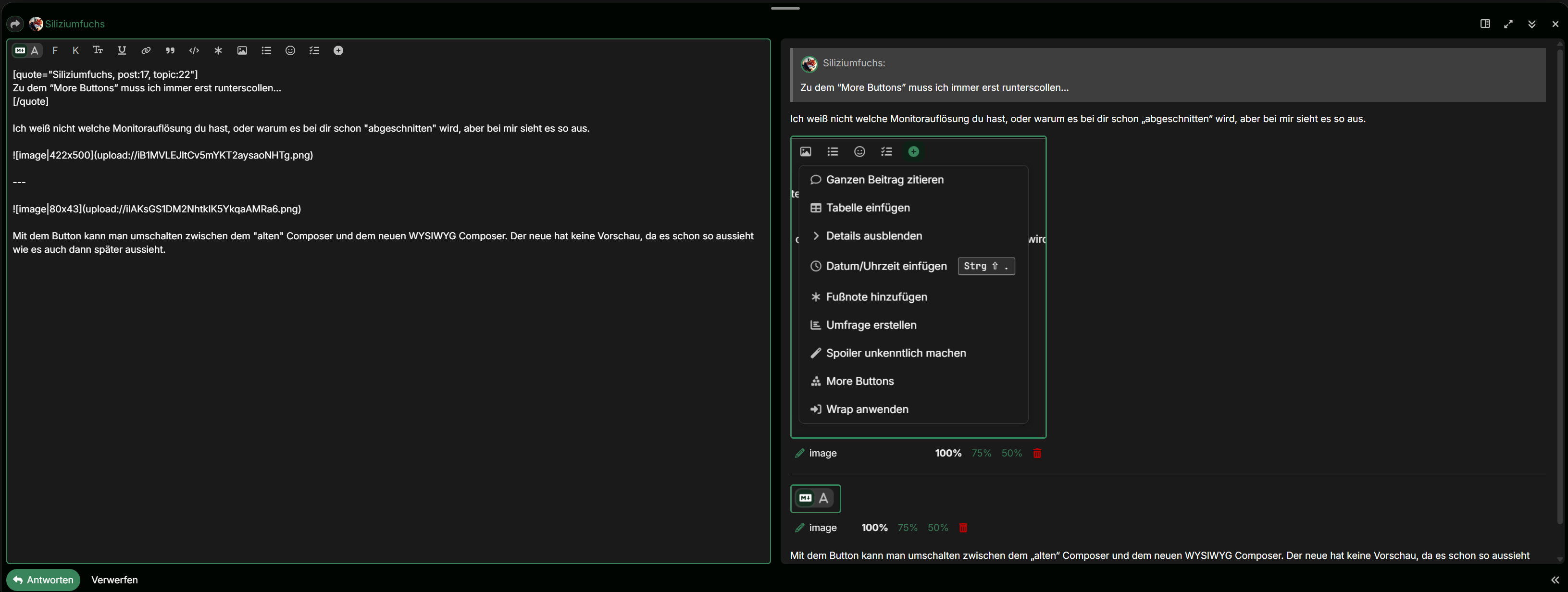1568x592 pixels.
Task: Open more options with the plus circle button
Action: [x=338, y=50]
